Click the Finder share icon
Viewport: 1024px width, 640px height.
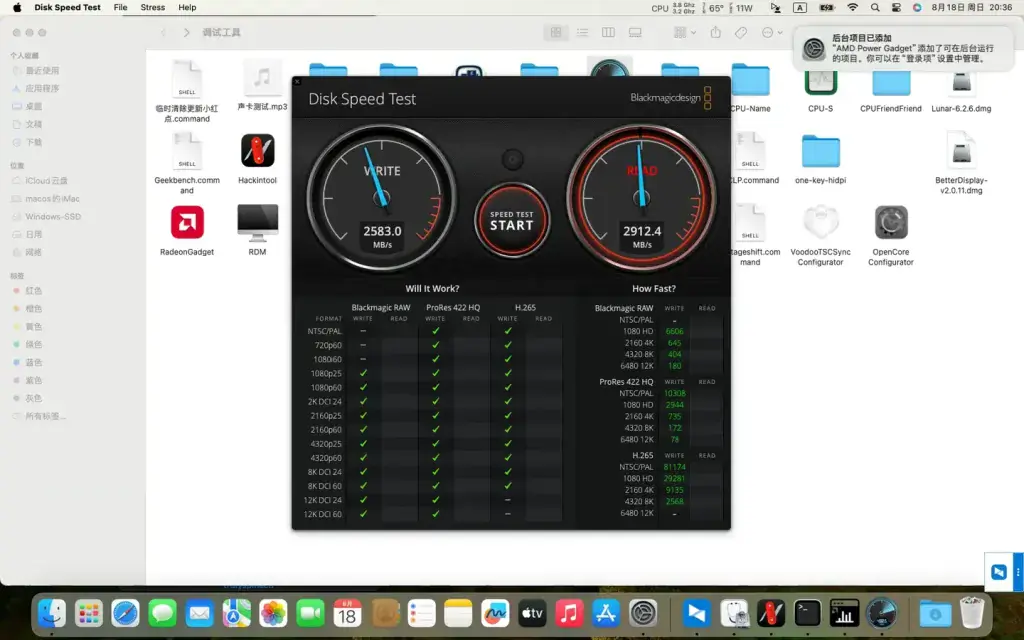click(716, 32)
